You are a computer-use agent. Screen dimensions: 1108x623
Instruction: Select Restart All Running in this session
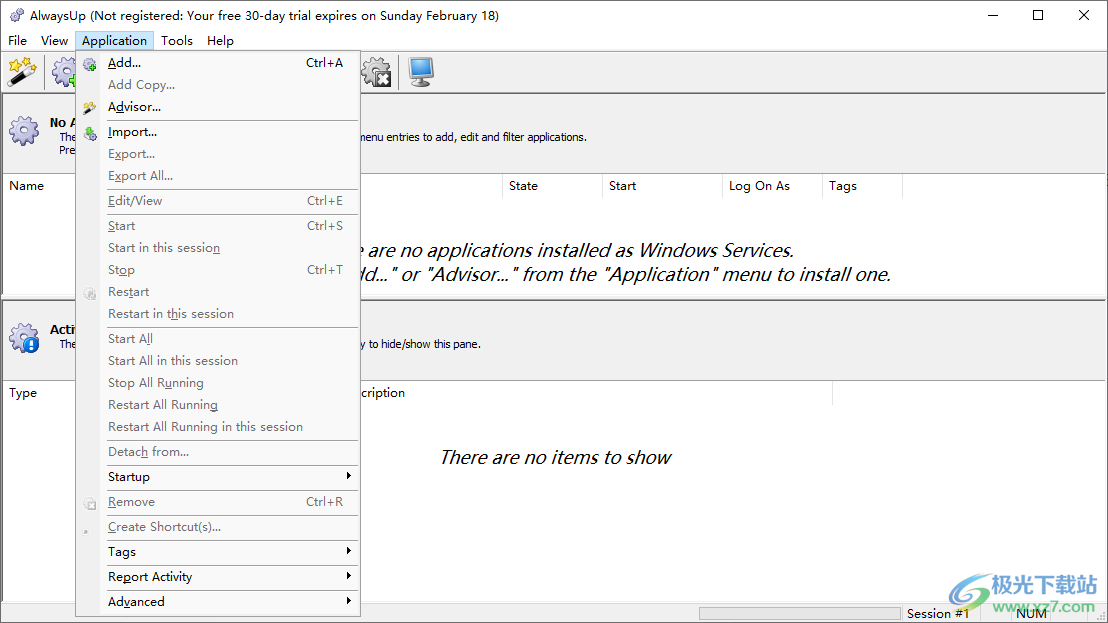pyautogui.click(x=218, y=427)
